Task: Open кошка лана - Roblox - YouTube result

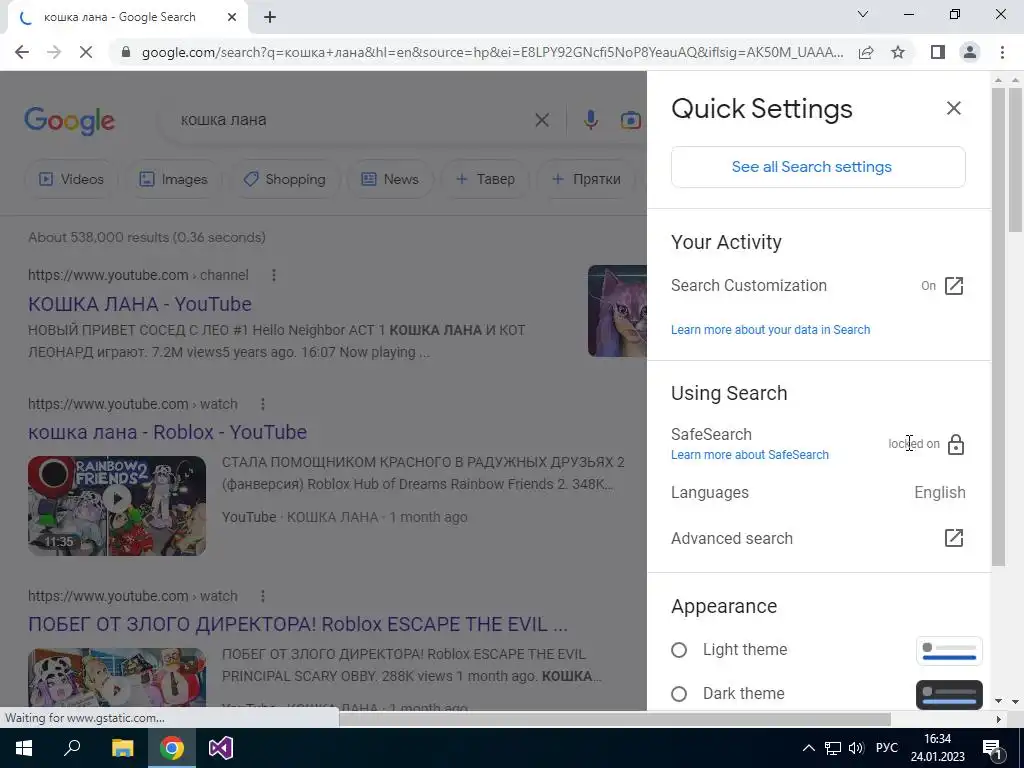Action: pos(167,432)
